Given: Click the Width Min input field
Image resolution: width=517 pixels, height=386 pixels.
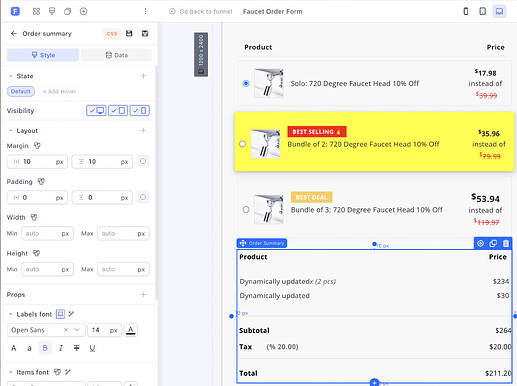Looking at the screenshot, I should [47, 233].
